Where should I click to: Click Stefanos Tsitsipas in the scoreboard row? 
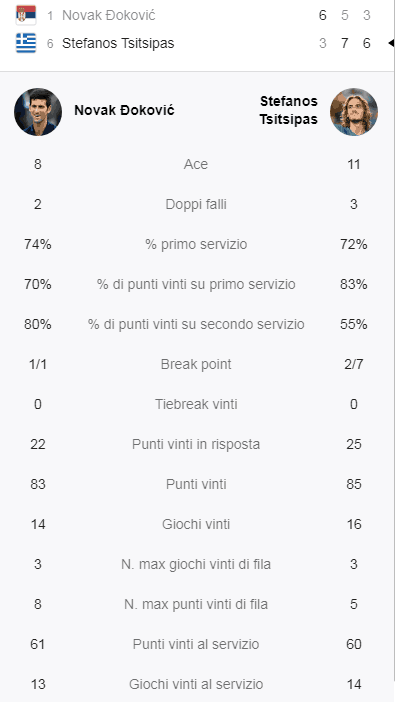pos(118,43)
